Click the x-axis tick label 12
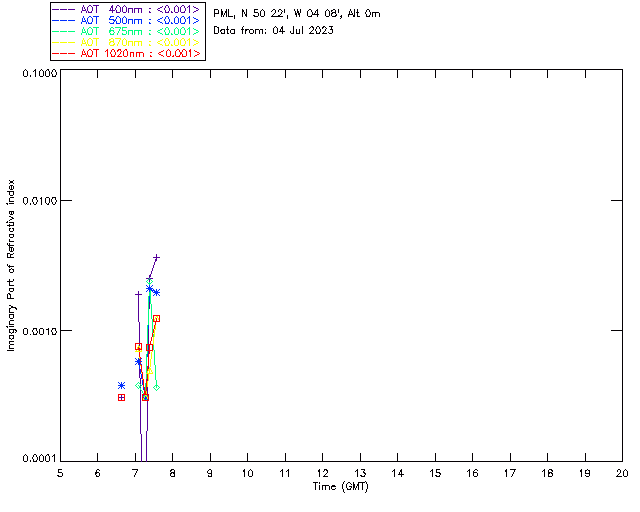The image size is (640, 512). pyautogui.click(x=322, y=473)
